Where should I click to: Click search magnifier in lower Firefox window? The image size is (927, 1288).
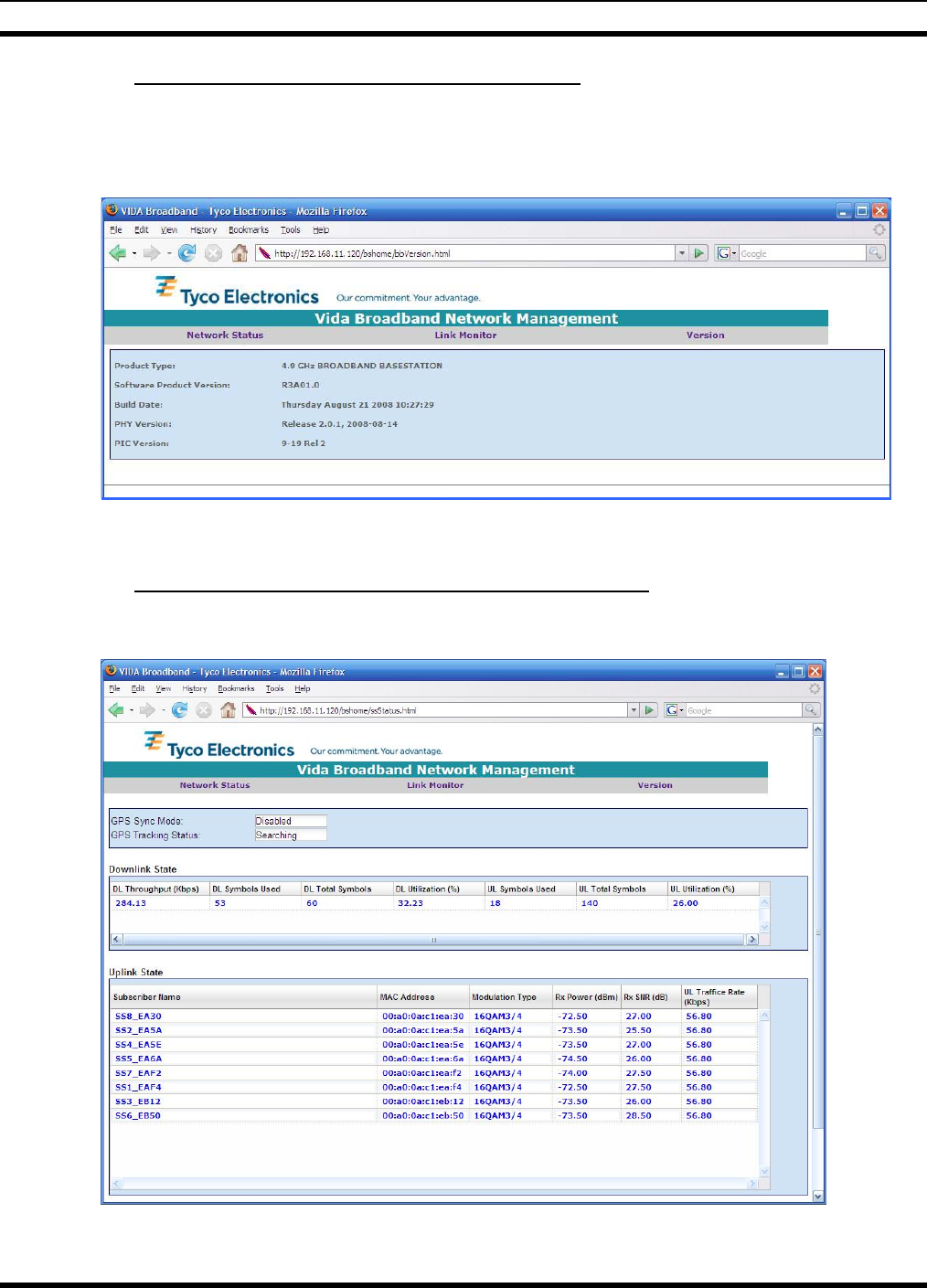[811, 710]
